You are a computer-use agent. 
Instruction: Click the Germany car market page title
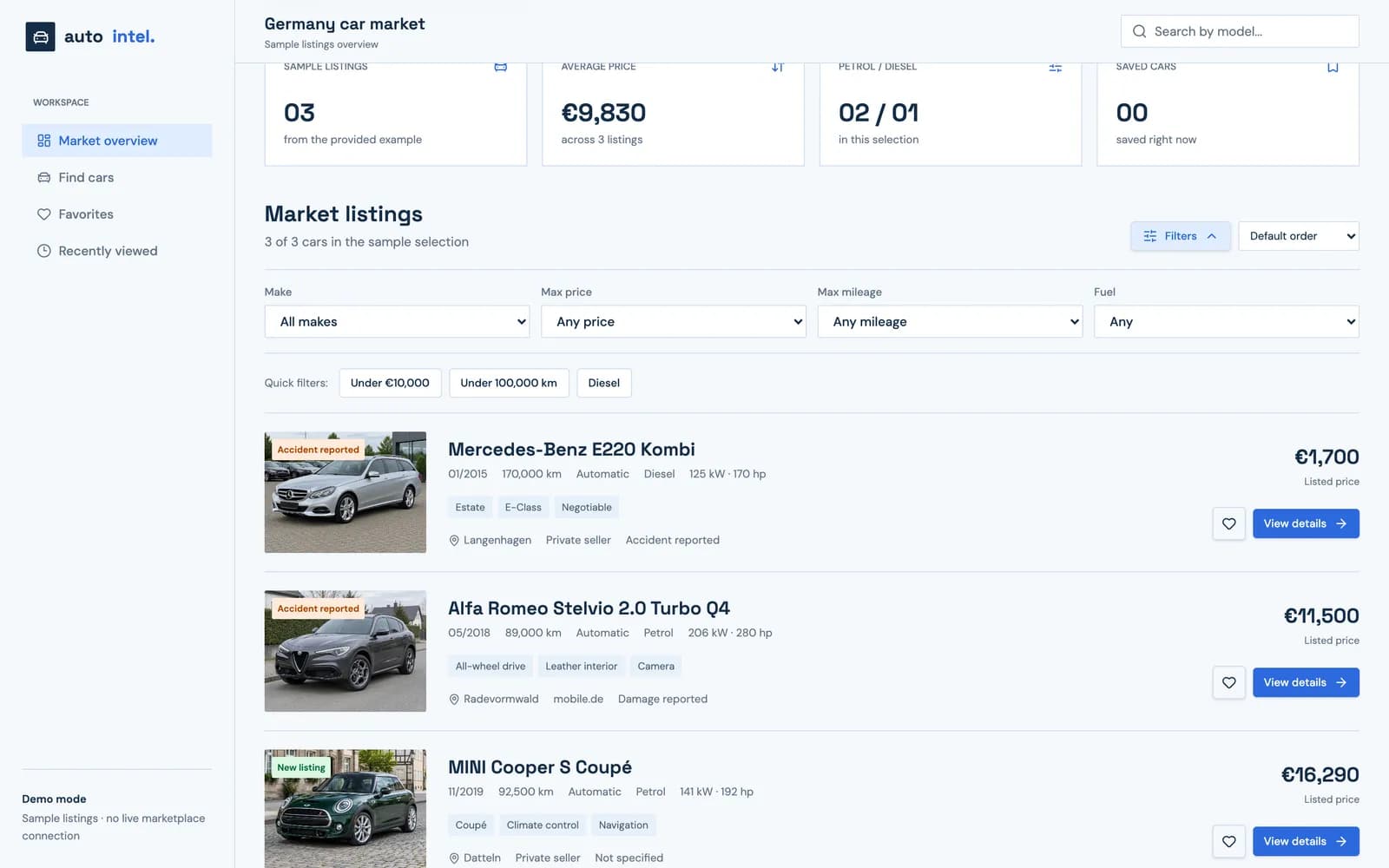345,24
